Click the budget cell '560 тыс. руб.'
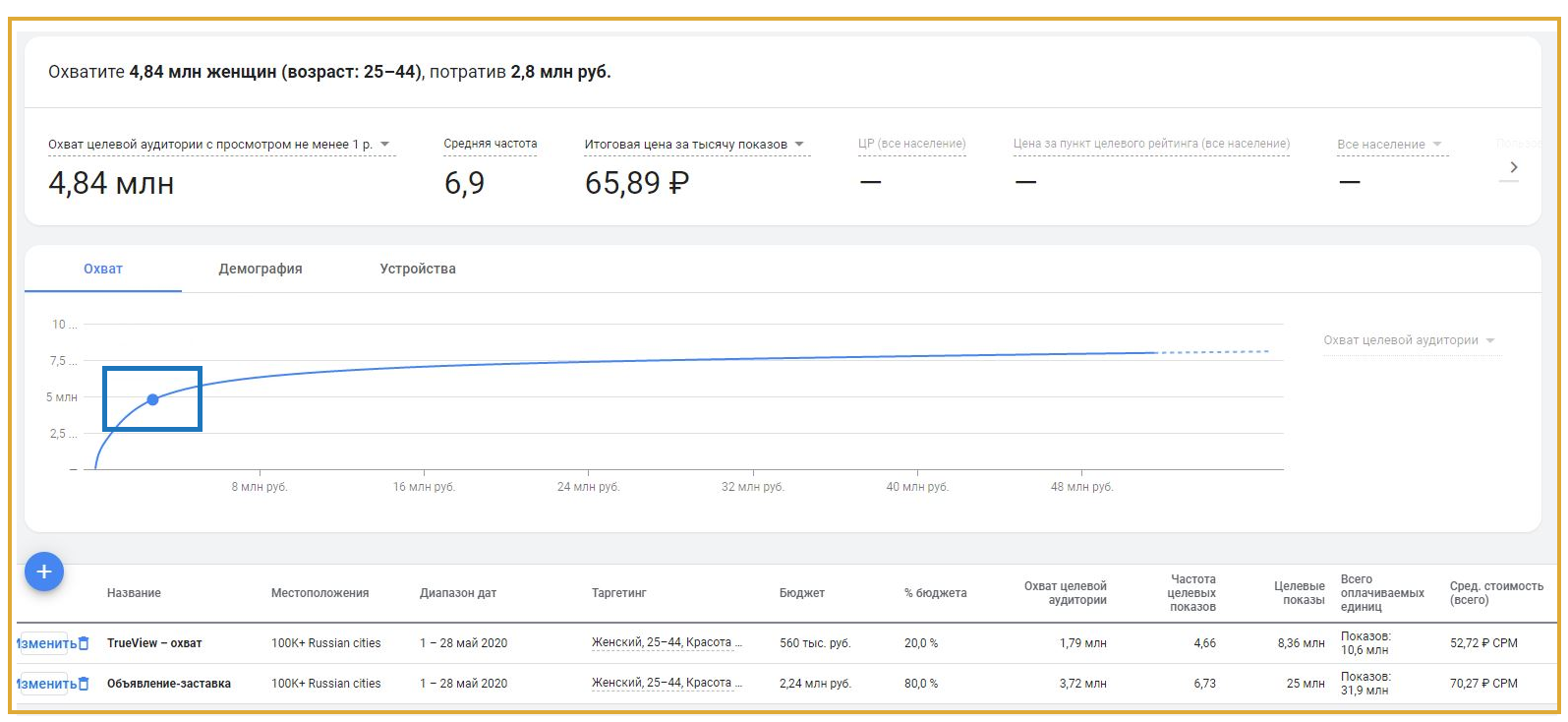 point(815,643)
